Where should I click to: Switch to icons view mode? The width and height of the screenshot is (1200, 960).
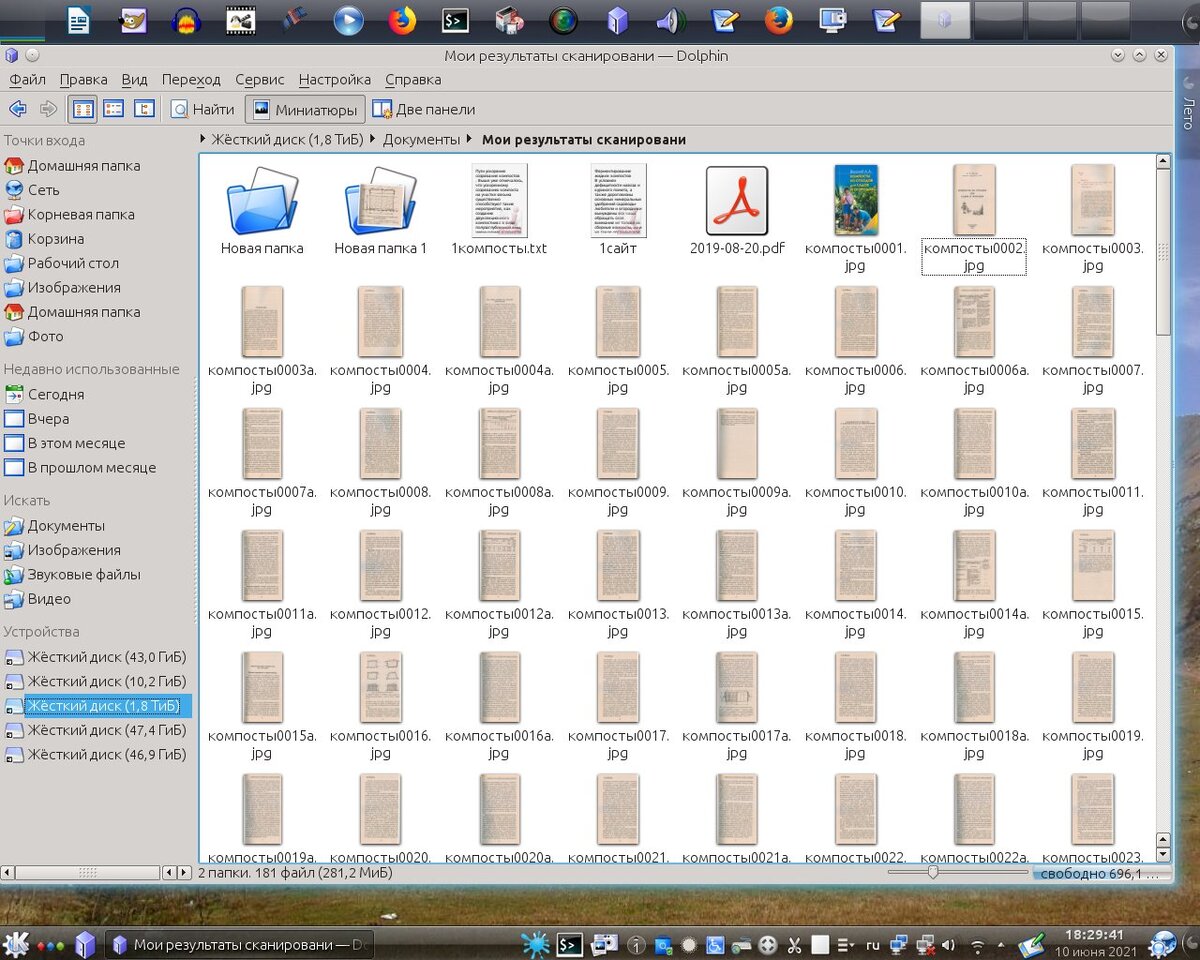(83, 109)
